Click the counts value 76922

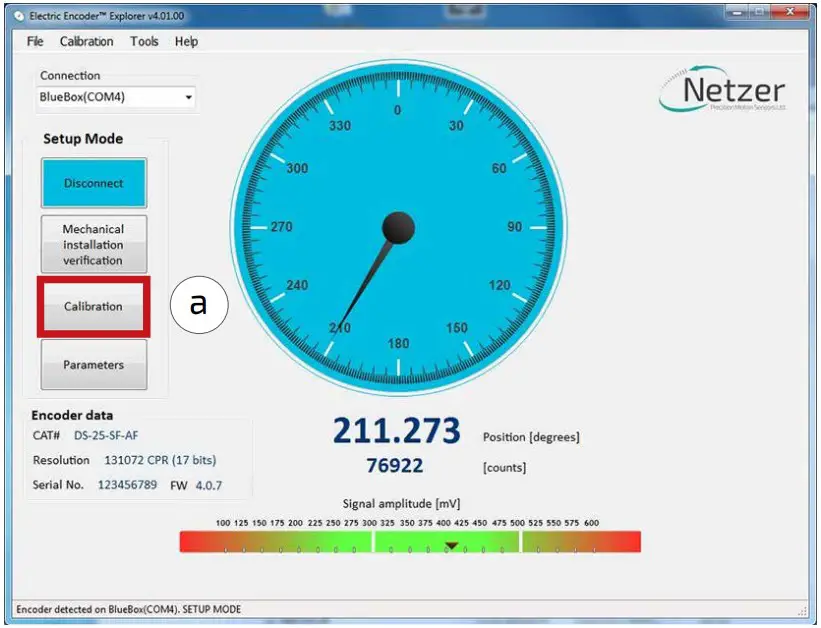pyautogui.click(x=394, y=466)
